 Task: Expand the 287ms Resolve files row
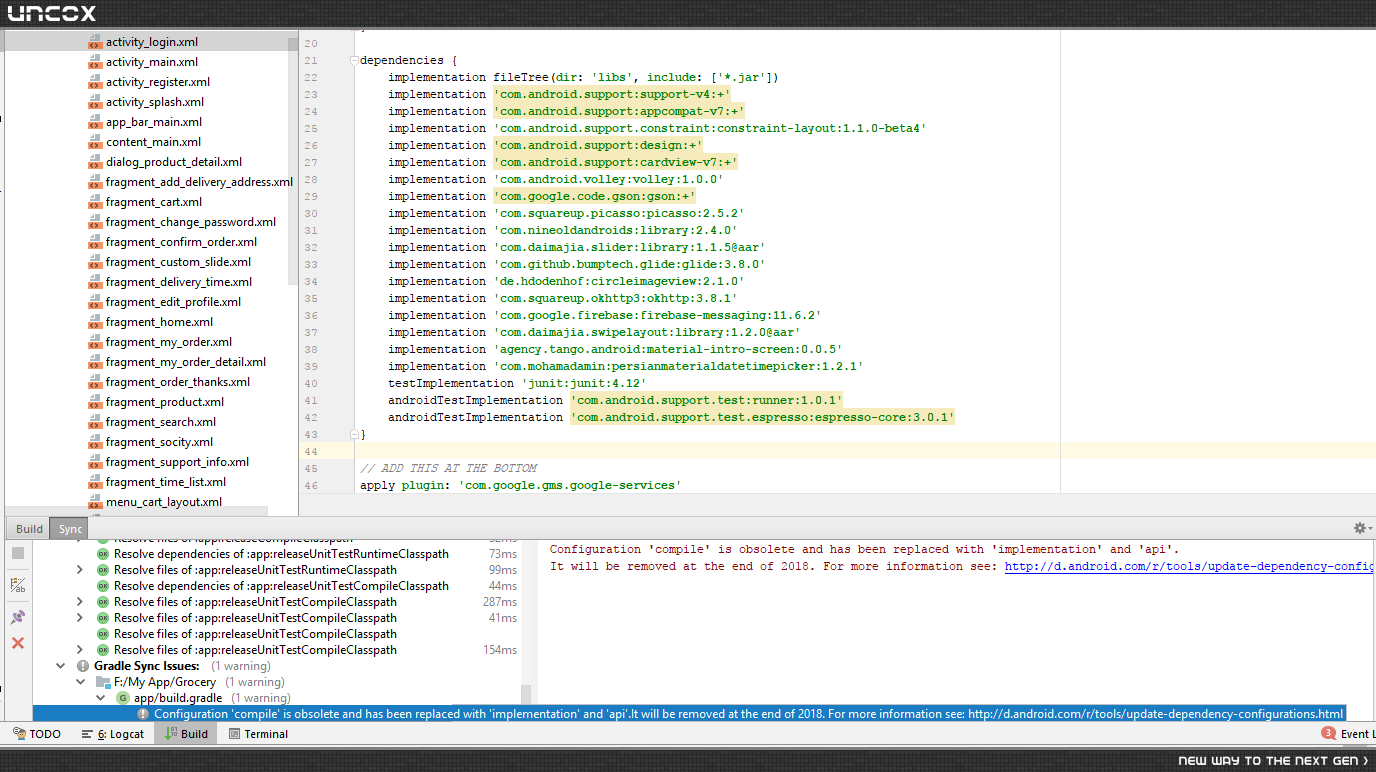[x=80, y=602]
